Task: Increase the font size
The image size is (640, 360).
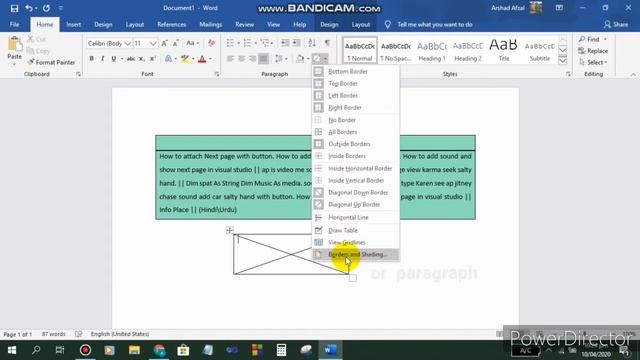Action: pyautogui.click(x=164, y=43)
